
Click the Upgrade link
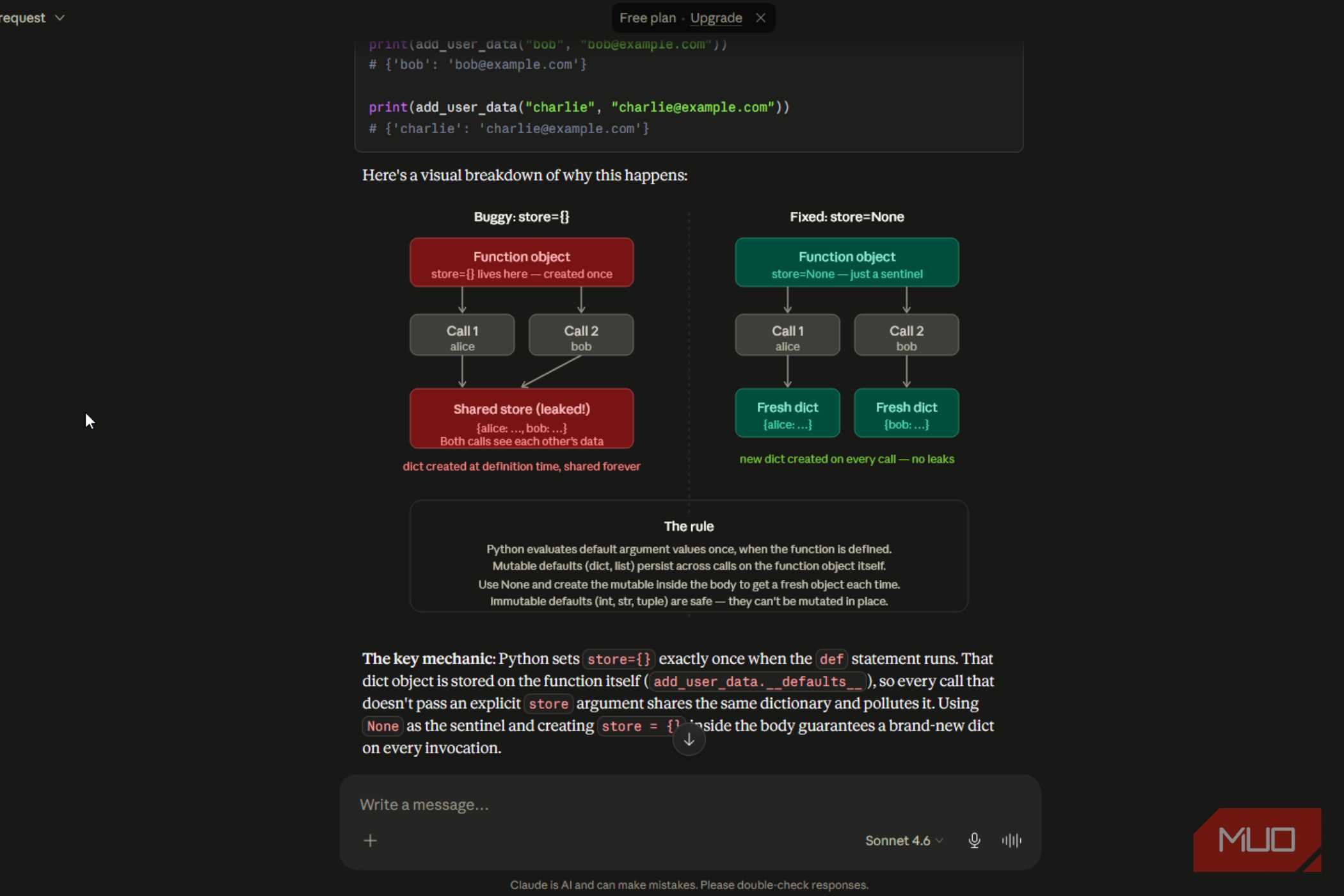click(716, 18)
